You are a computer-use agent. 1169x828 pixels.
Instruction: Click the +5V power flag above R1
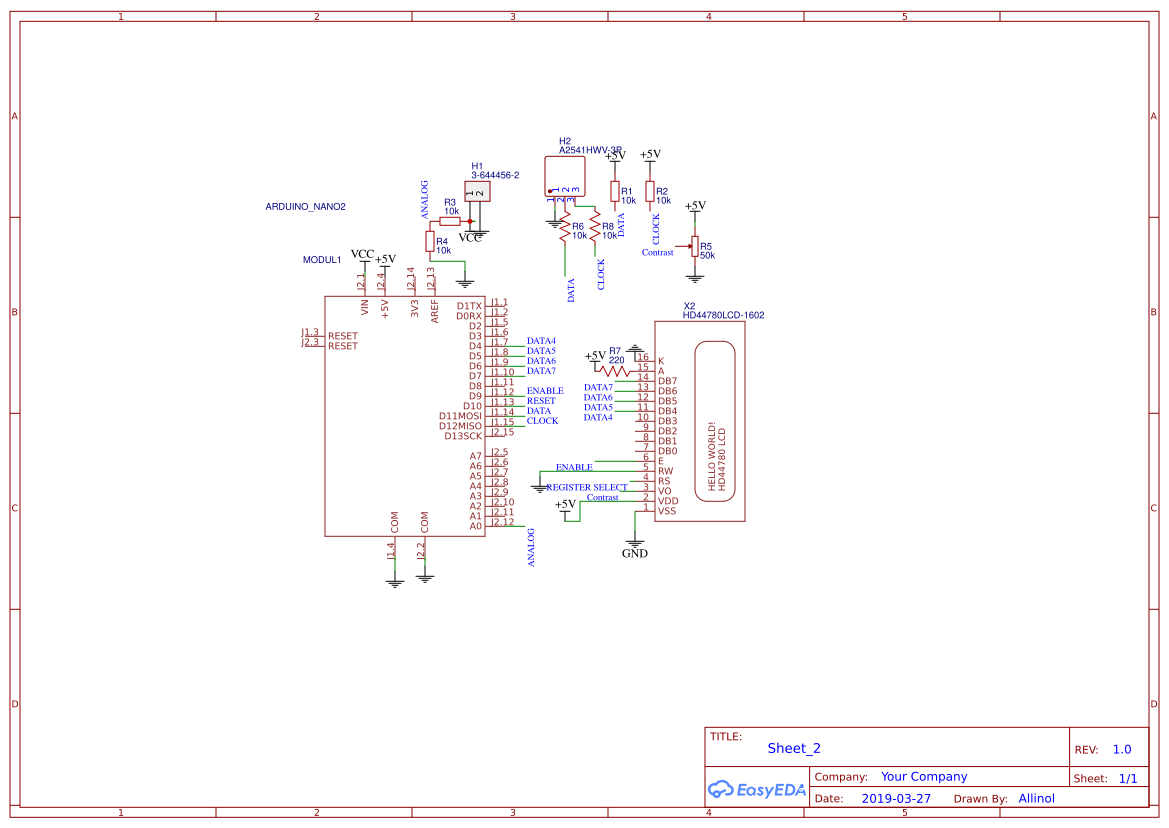pyautogui.click(x=613, y=156)
